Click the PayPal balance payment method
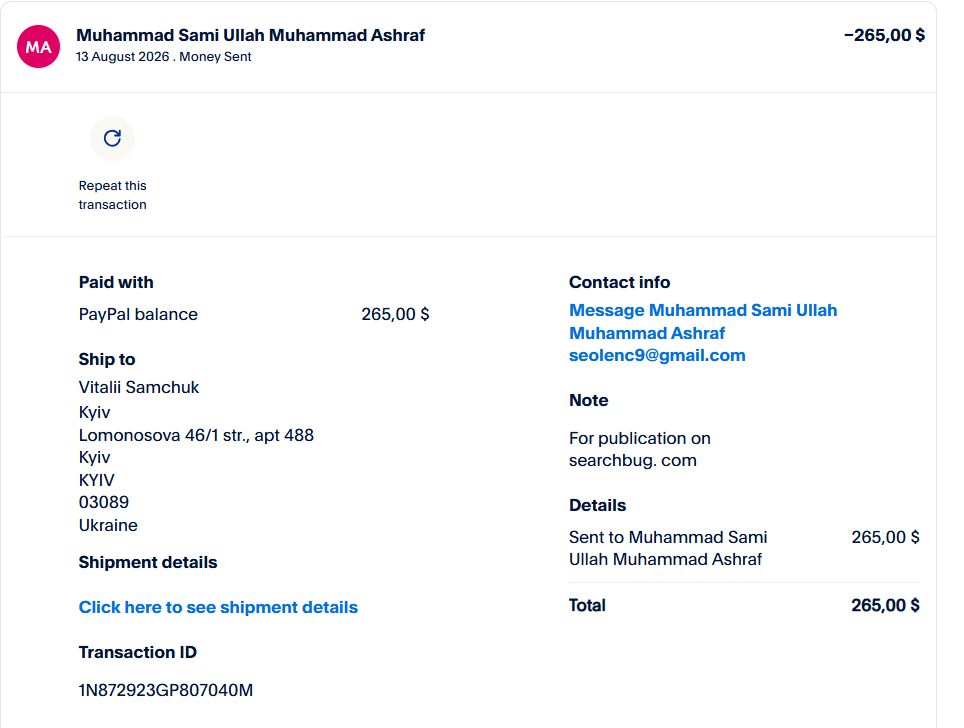This screenshot has height=728, width=964. [138, 314]
